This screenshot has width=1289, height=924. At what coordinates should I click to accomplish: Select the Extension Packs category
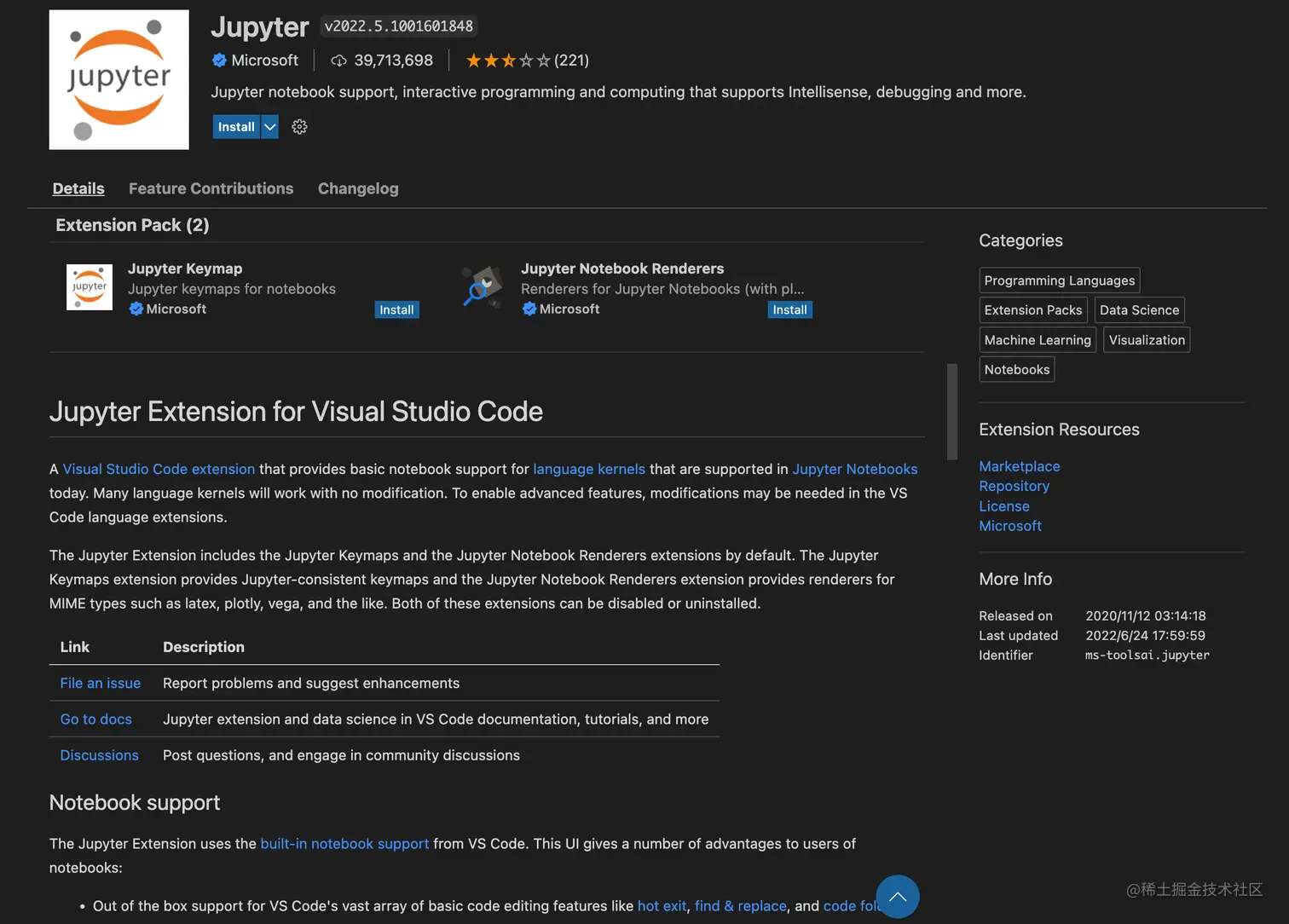[1033, 310]
